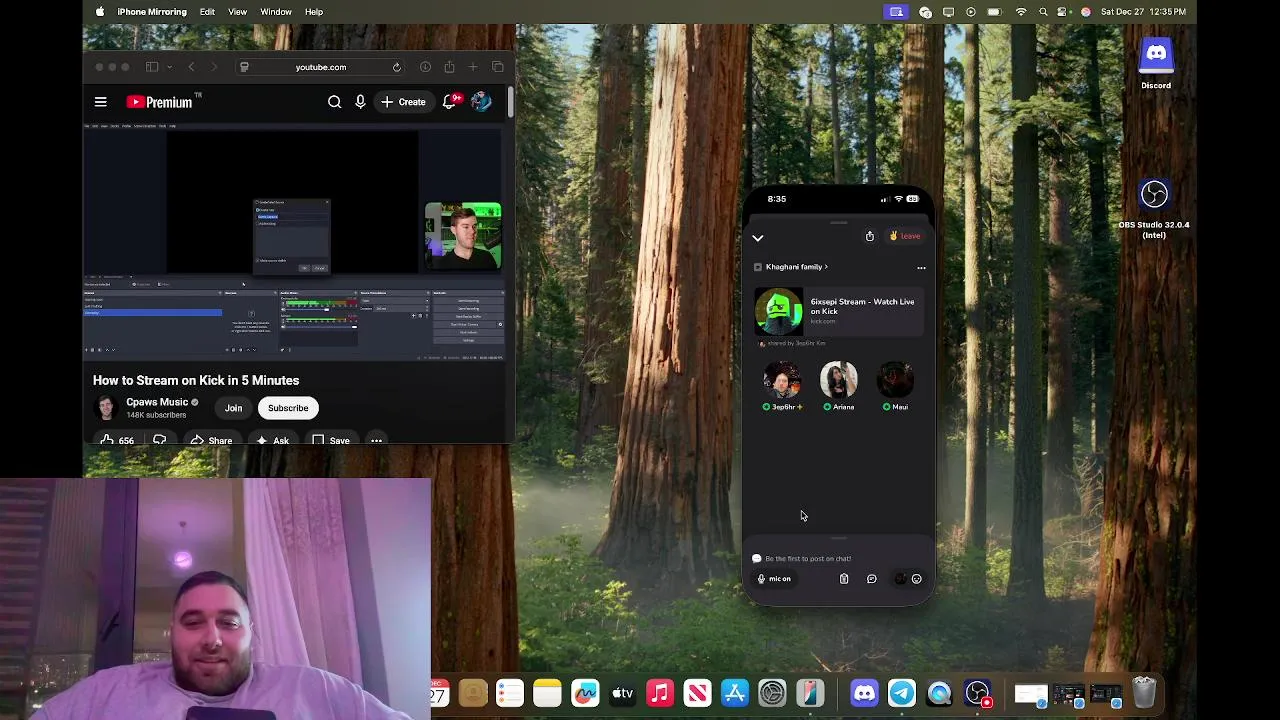Select 3ep6hr's avatar in the room
Screen dimensions: 1280x720
pyautogui.click(x=783, y=381)
